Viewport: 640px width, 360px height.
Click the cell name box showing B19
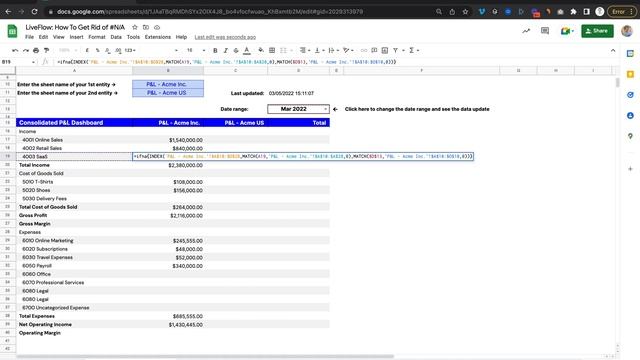pos(18,62)
